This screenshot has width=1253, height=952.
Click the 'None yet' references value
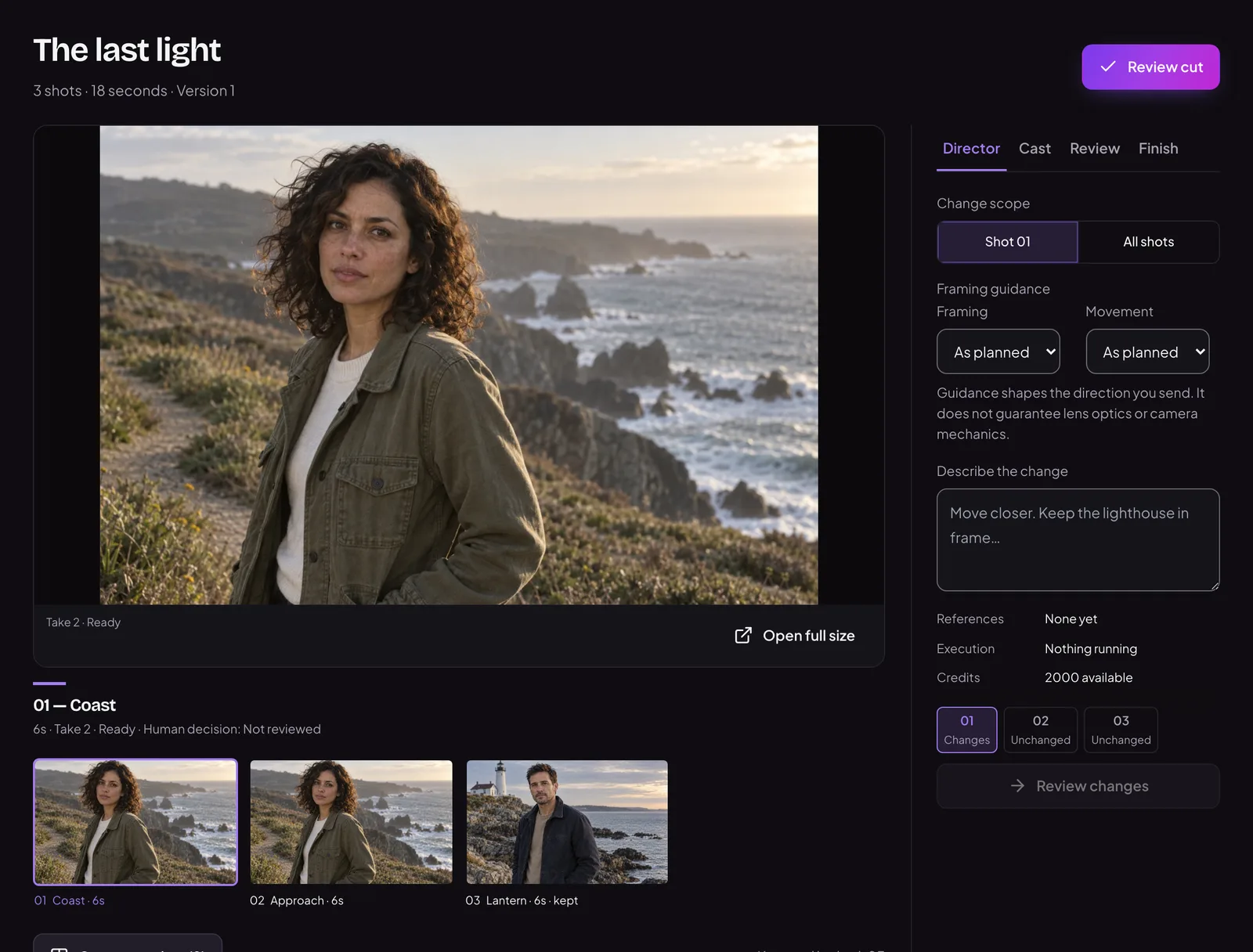point(1071,619)
